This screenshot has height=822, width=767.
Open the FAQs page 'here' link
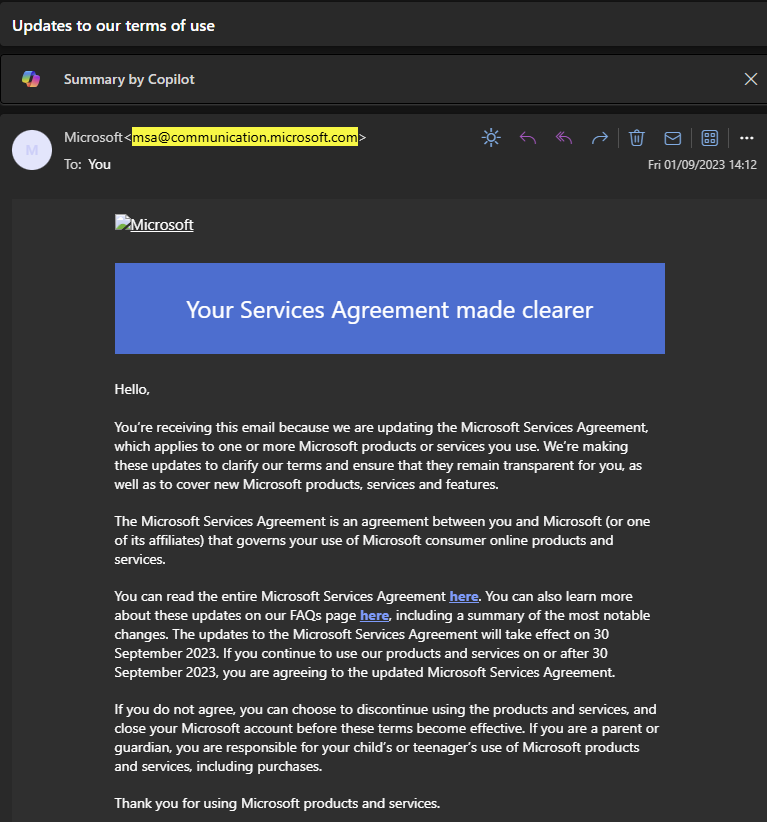[x=374, y=615]
